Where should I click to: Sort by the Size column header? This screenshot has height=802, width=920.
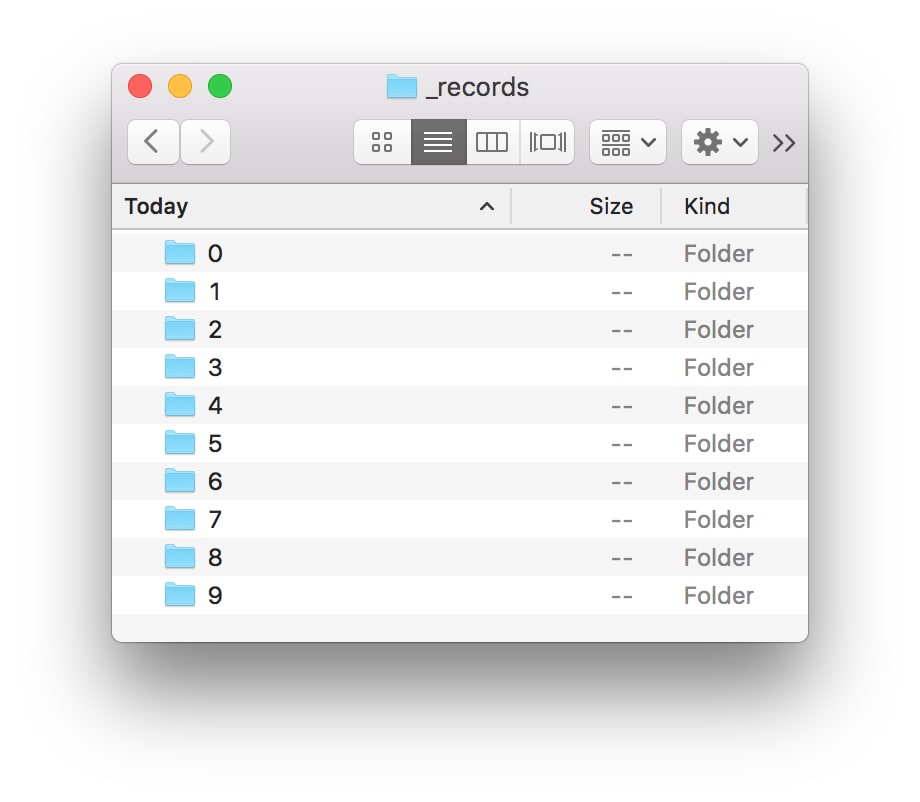[x=611, y=207]
